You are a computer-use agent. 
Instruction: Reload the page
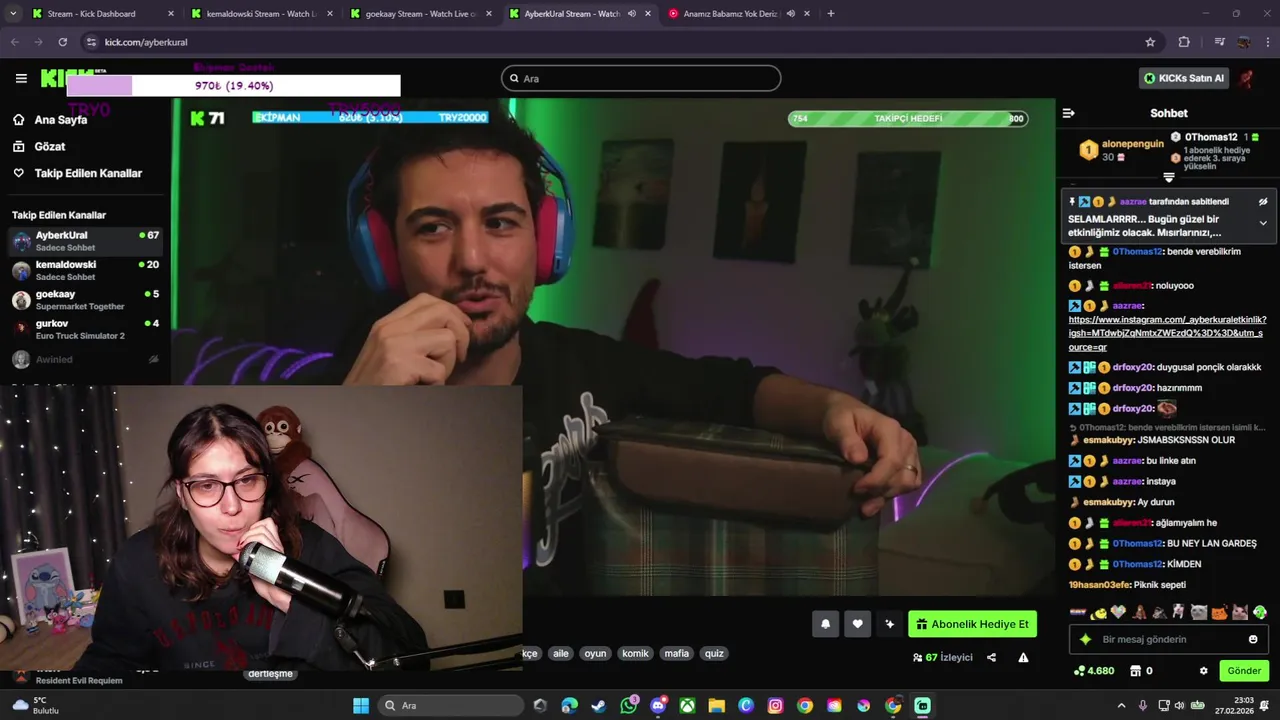63,42
